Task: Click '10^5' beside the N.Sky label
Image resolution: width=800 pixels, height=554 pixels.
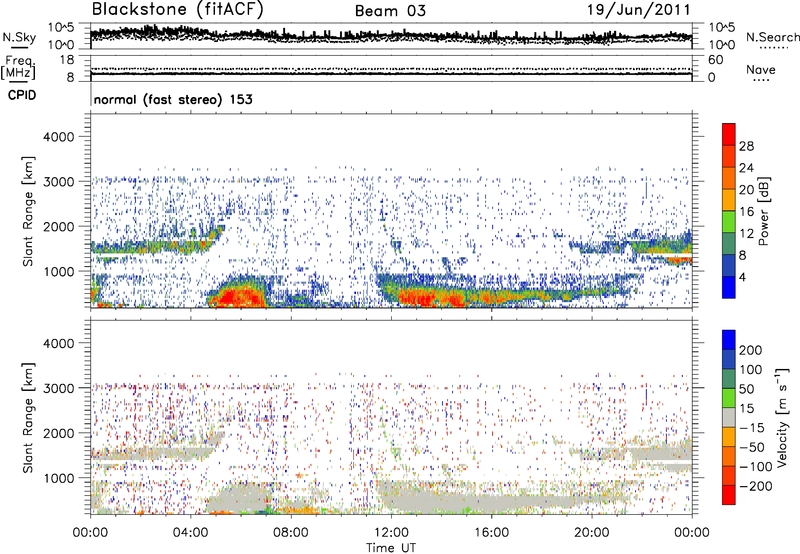Action: [61, 28]
